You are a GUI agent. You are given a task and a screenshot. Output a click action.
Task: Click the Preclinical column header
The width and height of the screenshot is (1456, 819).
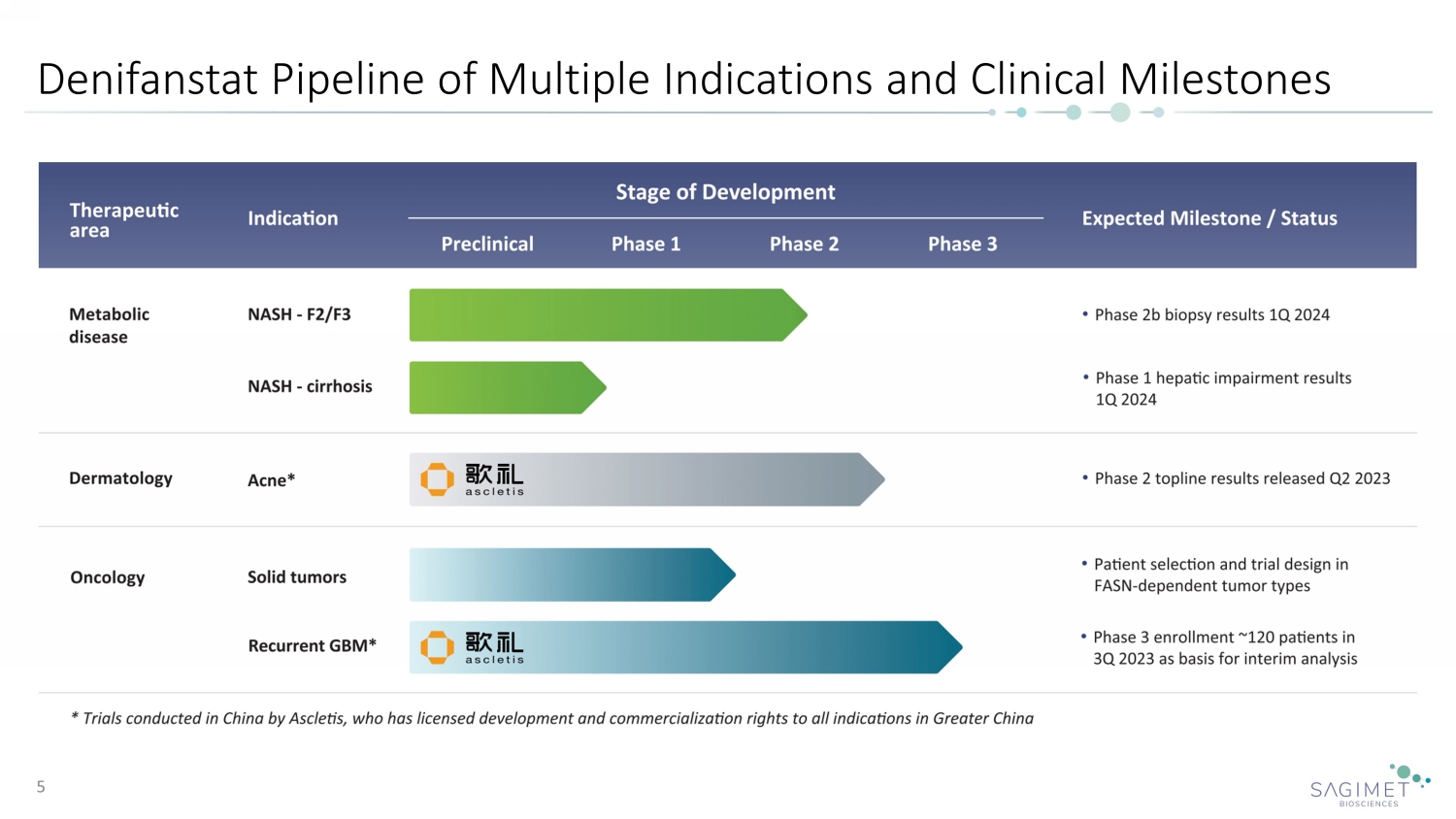[x=487, y=245]
